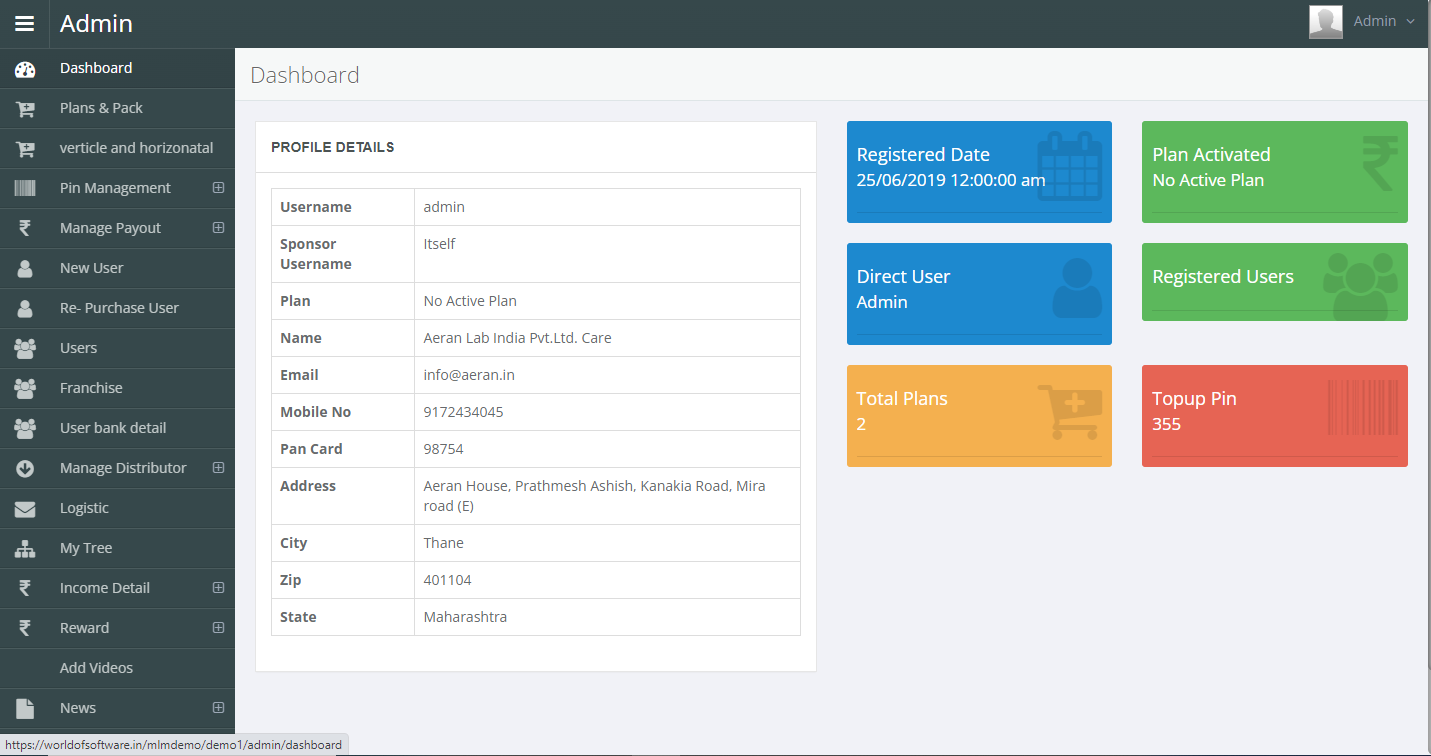1431x756 pixels.
Task: Expand Pin Management submenu plus icon
Action: [218, 188]
